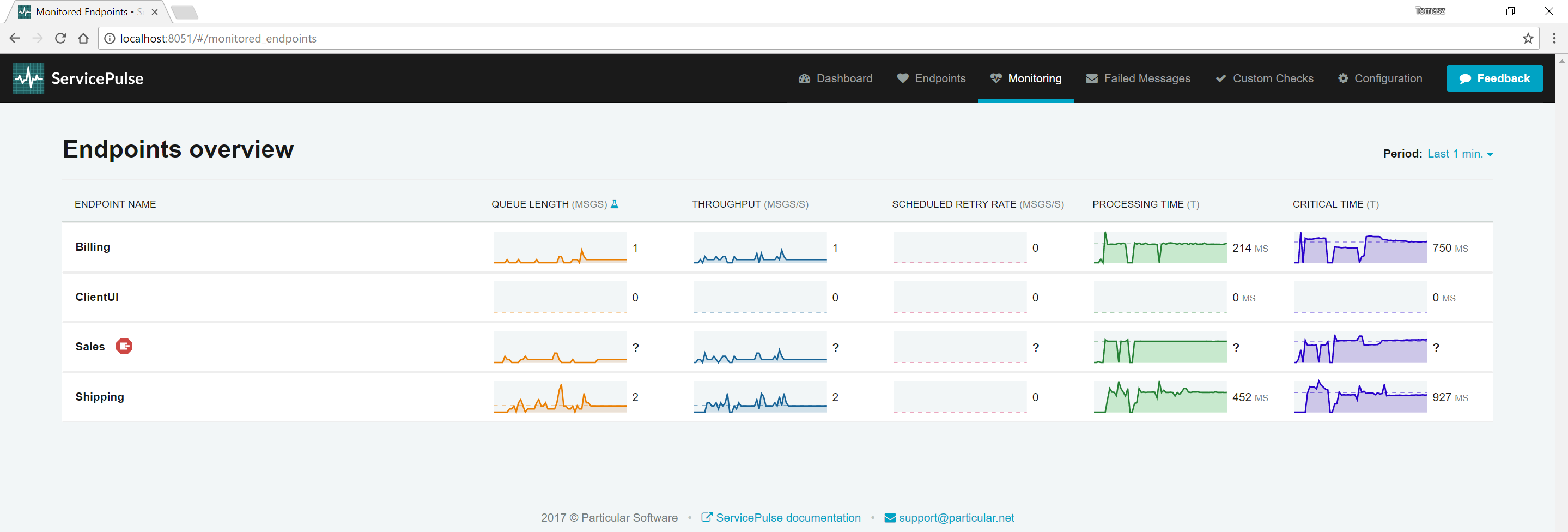Click the PROCESSING TIME (T) column header
Screen dimensions: 1568x532
point(1146,204)
